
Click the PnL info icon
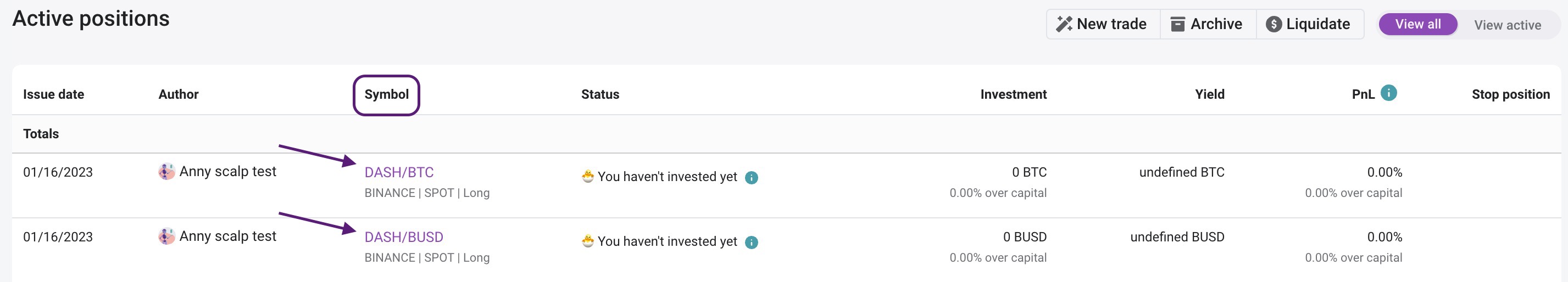pyautogui.click(x=1388, y=93)
